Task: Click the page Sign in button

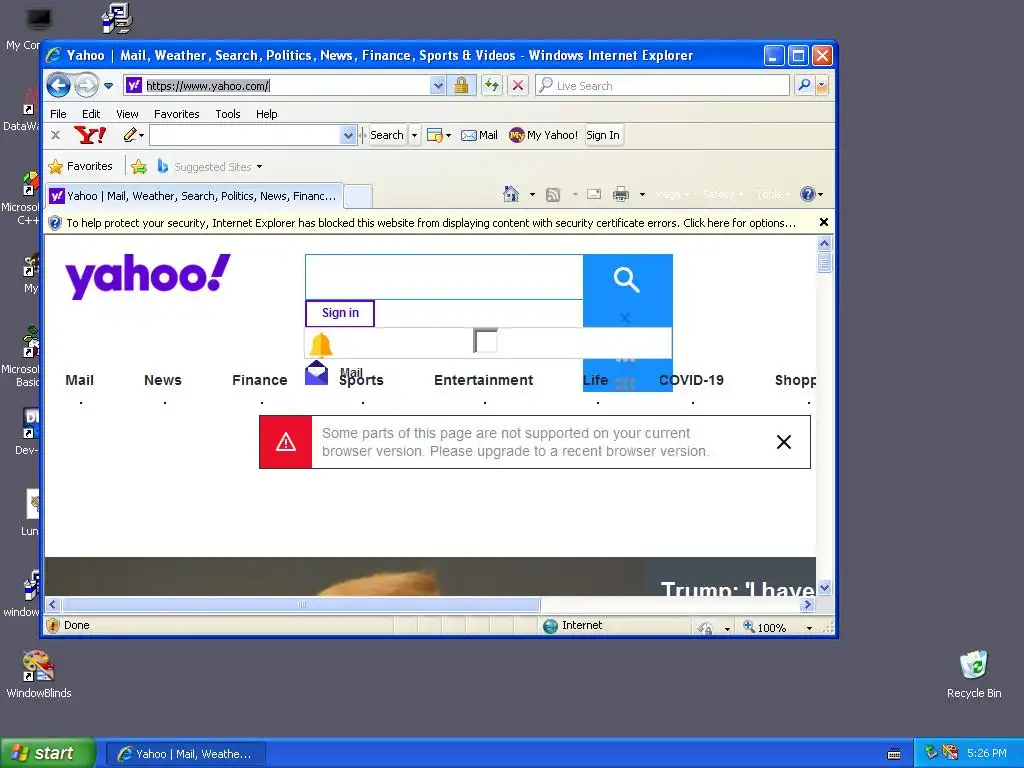Action: click(340, 313)
